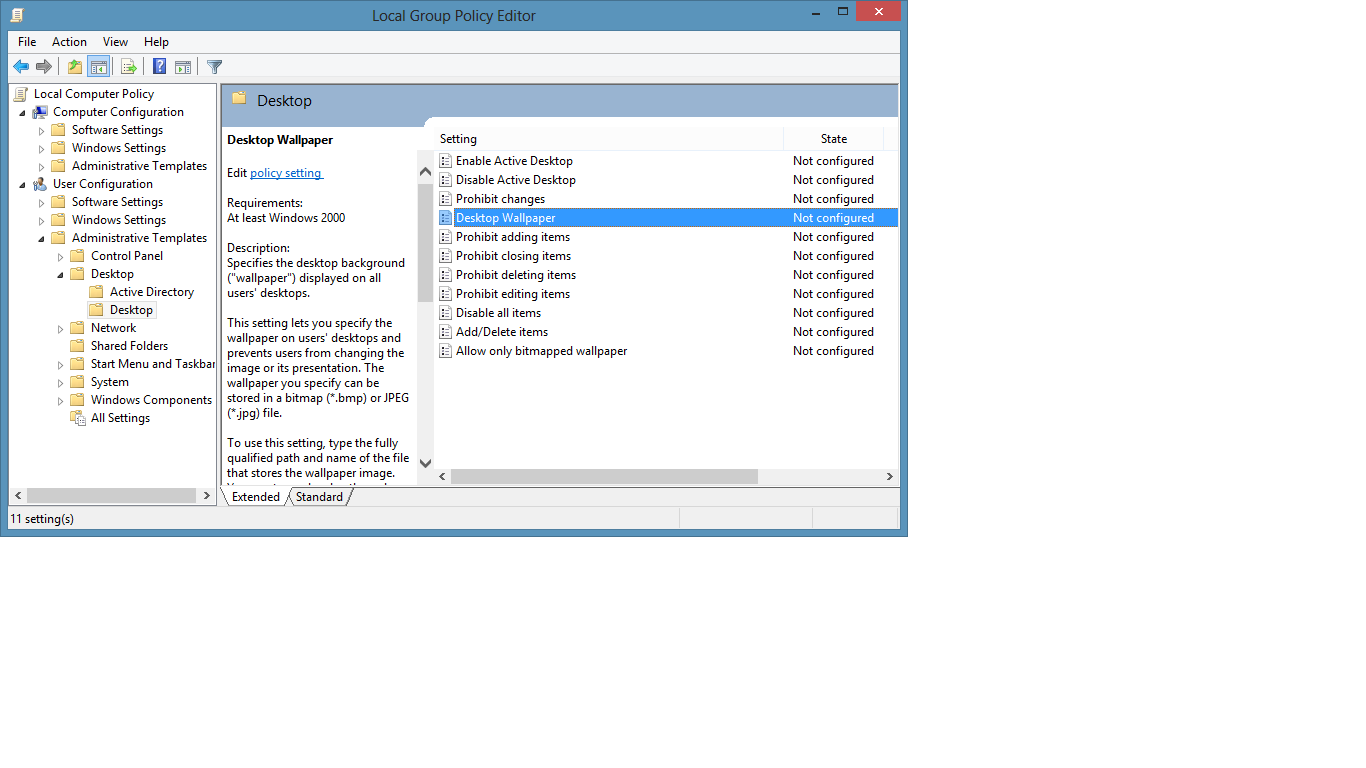Click the policy icon beside Enable Active Desktop
Viewport: 1366px width, 768px height.
446,161
